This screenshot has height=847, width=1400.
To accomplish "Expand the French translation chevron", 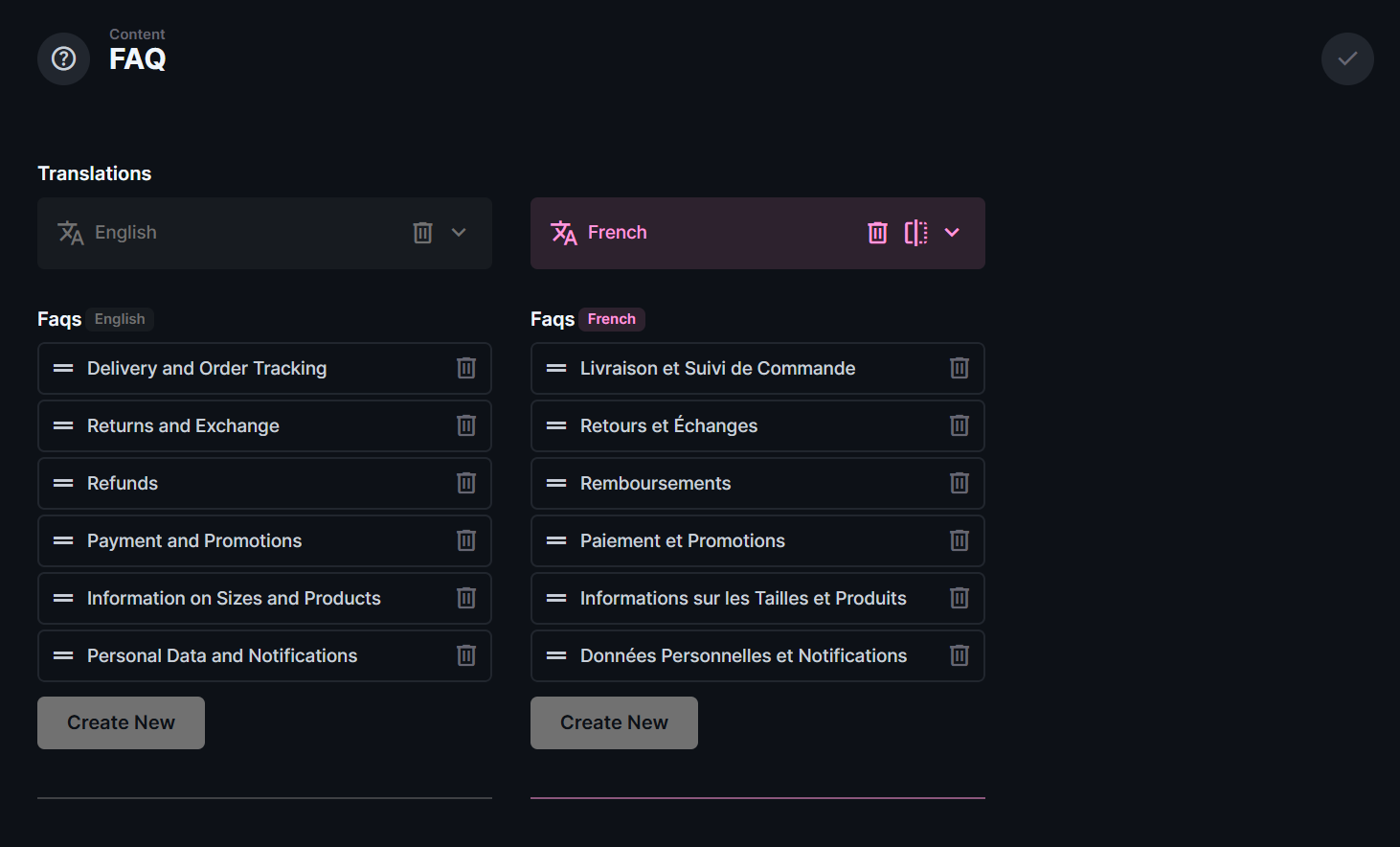I will (952, 233).
